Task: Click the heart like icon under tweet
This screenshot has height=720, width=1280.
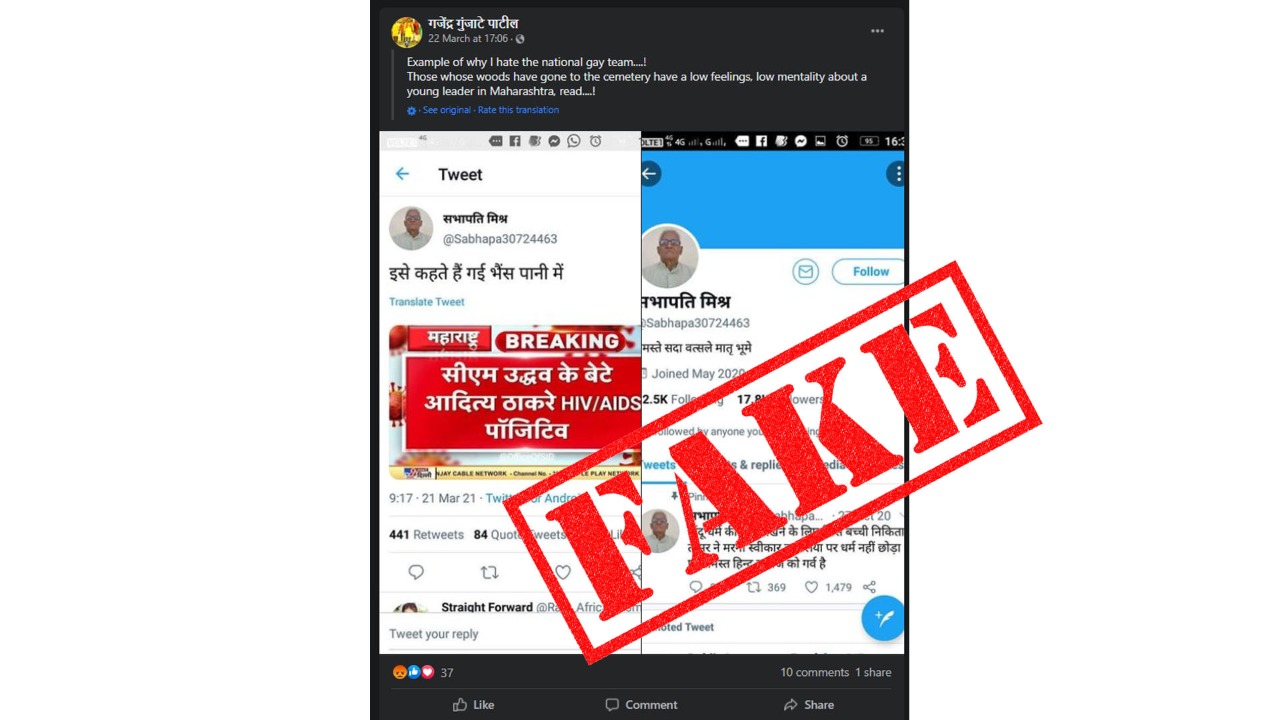Action: 563,572
